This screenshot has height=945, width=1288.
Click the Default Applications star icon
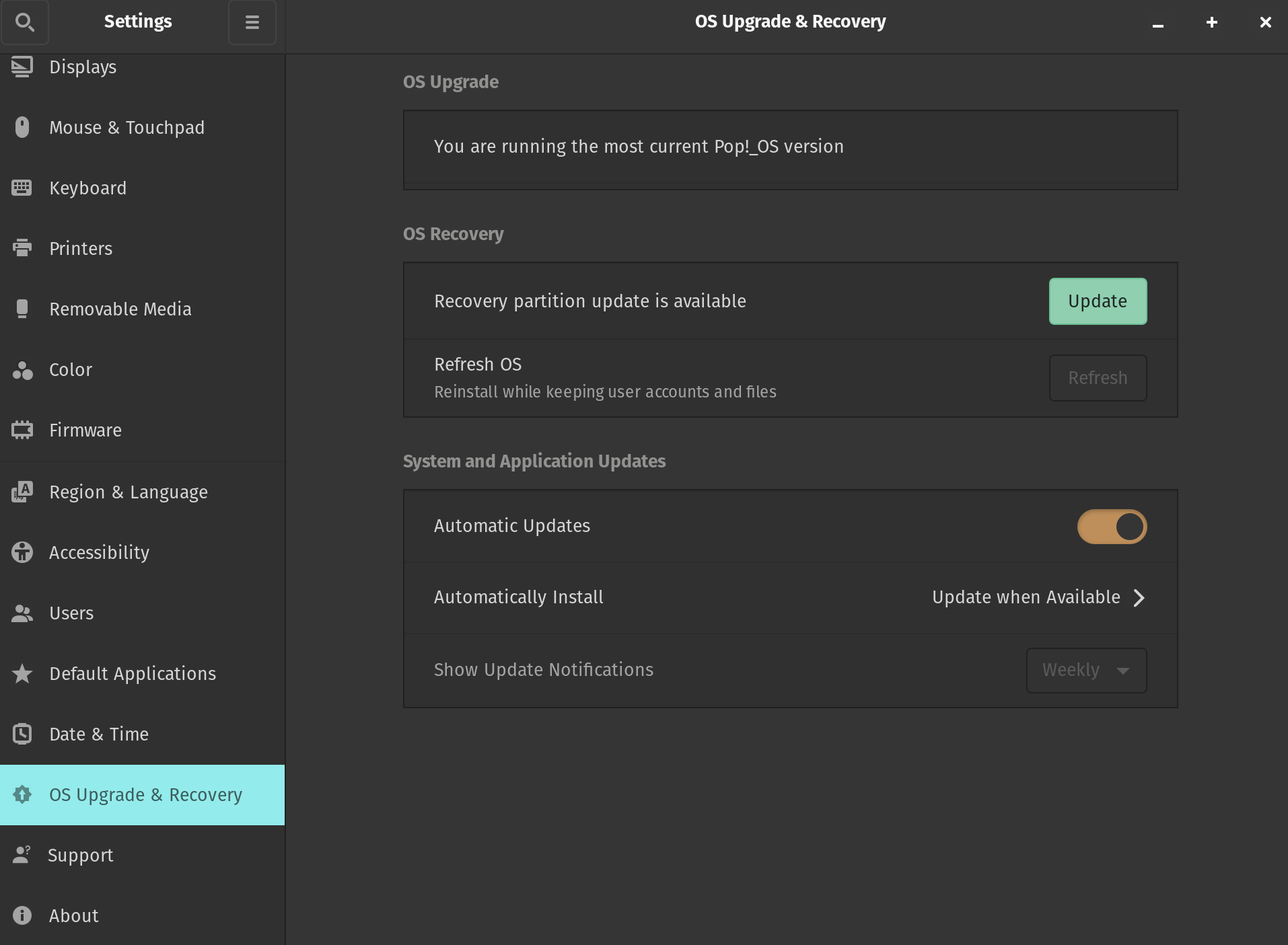tap(22, 673)
